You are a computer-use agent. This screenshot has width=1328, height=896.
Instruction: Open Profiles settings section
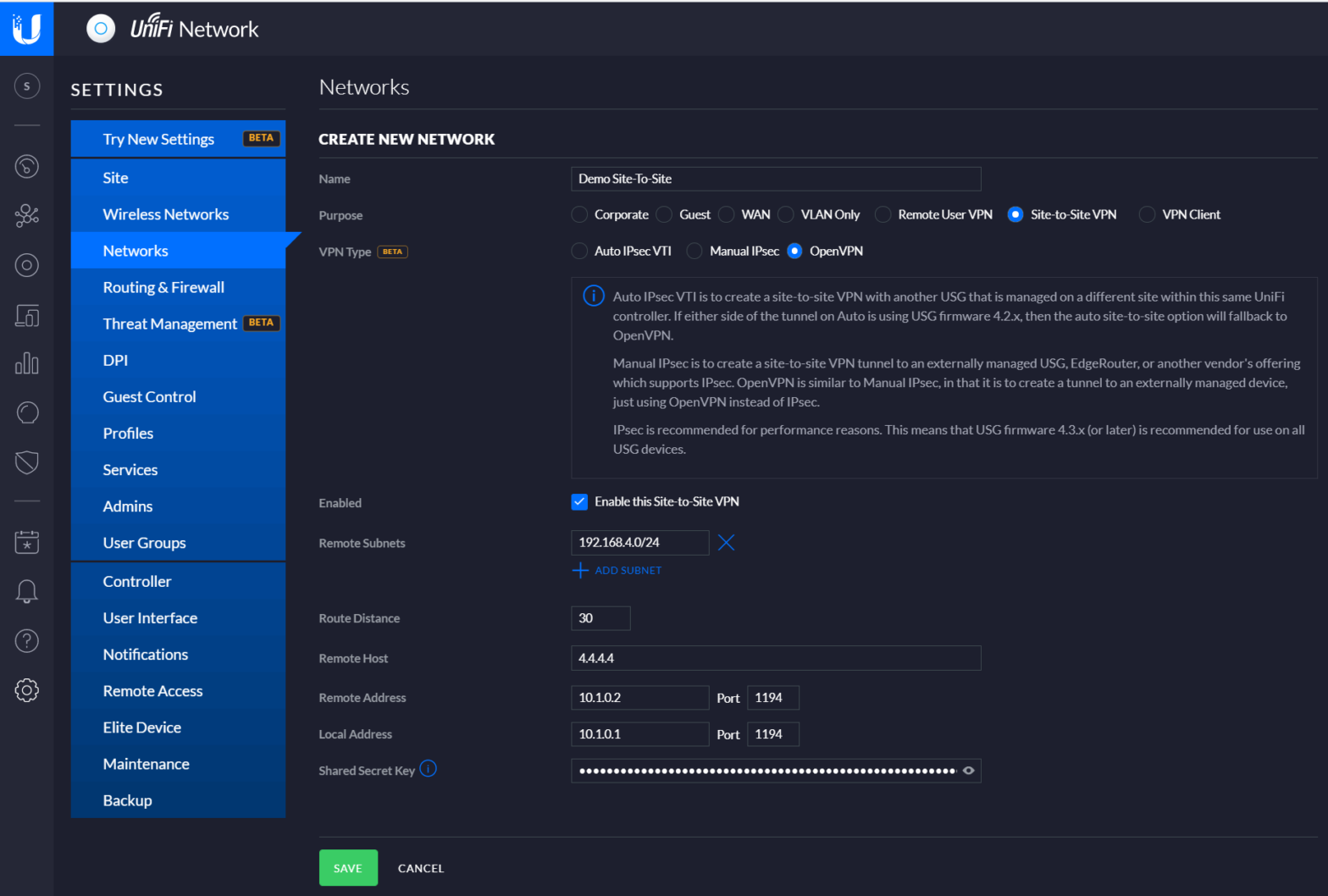[178, 433]
